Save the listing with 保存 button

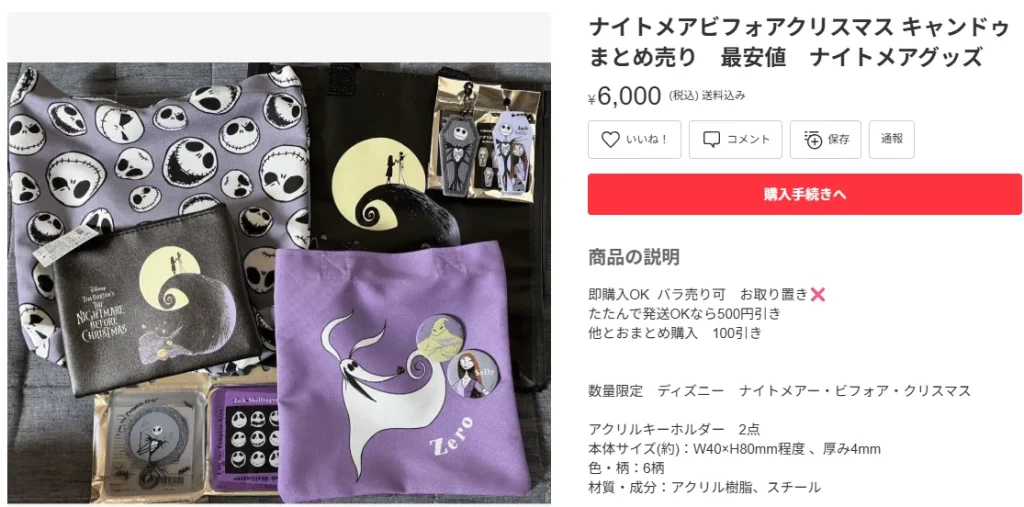pyautogui.click(x=825, y=139)
